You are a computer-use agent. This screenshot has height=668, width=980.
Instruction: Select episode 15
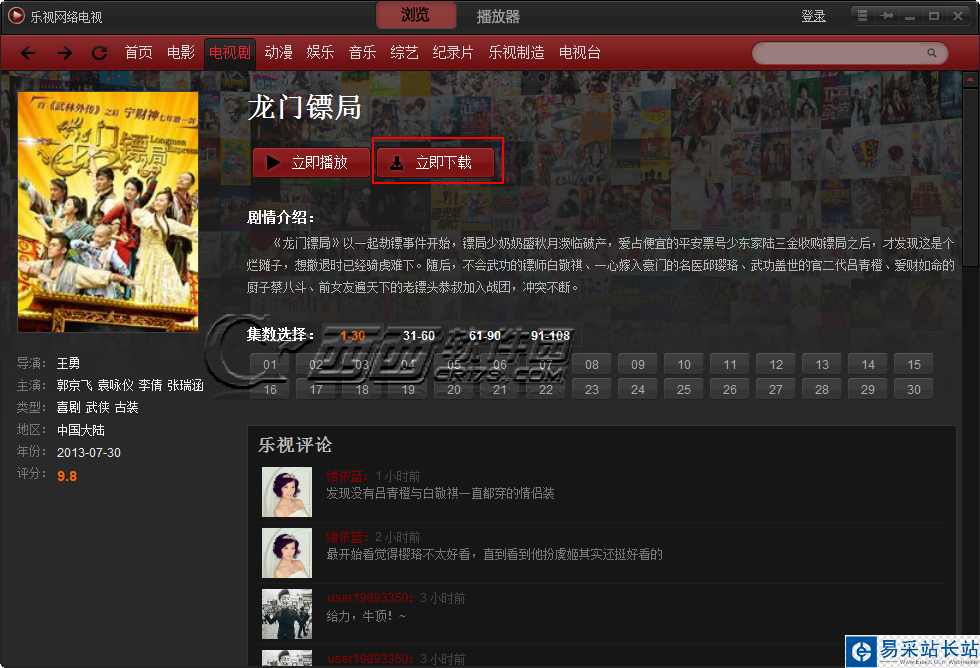point(914,364)
